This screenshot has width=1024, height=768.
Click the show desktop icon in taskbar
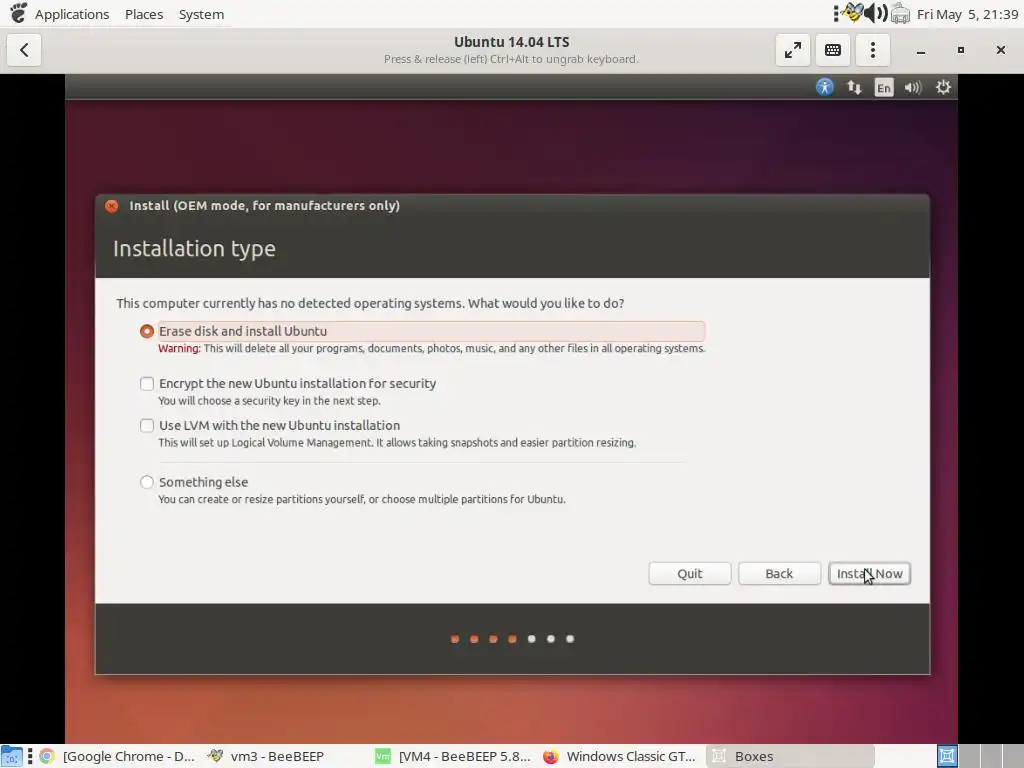pos(12,756)
